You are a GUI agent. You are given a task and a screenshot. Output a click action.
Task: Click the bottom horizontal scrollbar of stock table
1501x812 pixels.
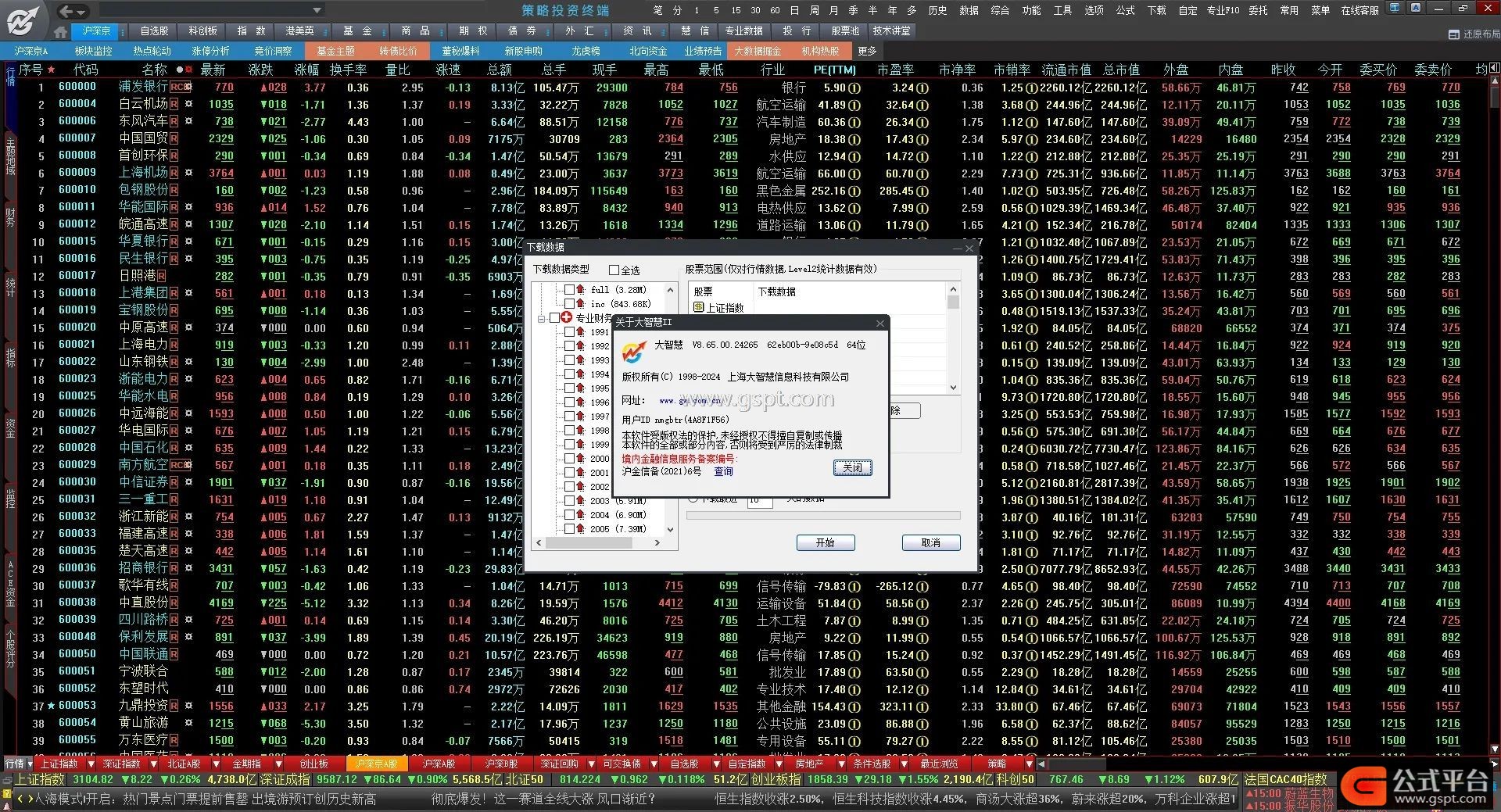(x=1266, y=764)
